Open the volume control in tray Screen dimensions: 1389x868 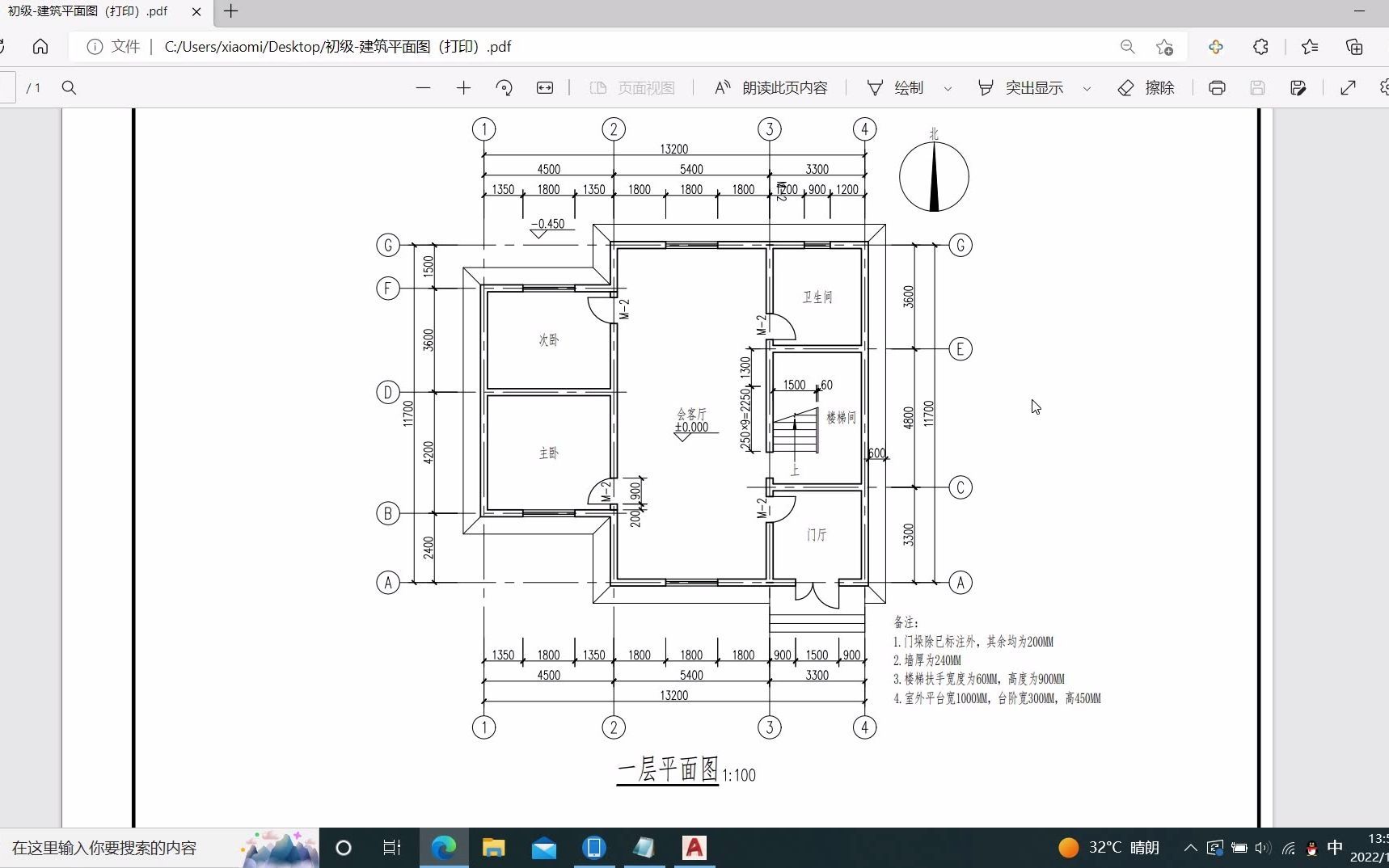1263,848
